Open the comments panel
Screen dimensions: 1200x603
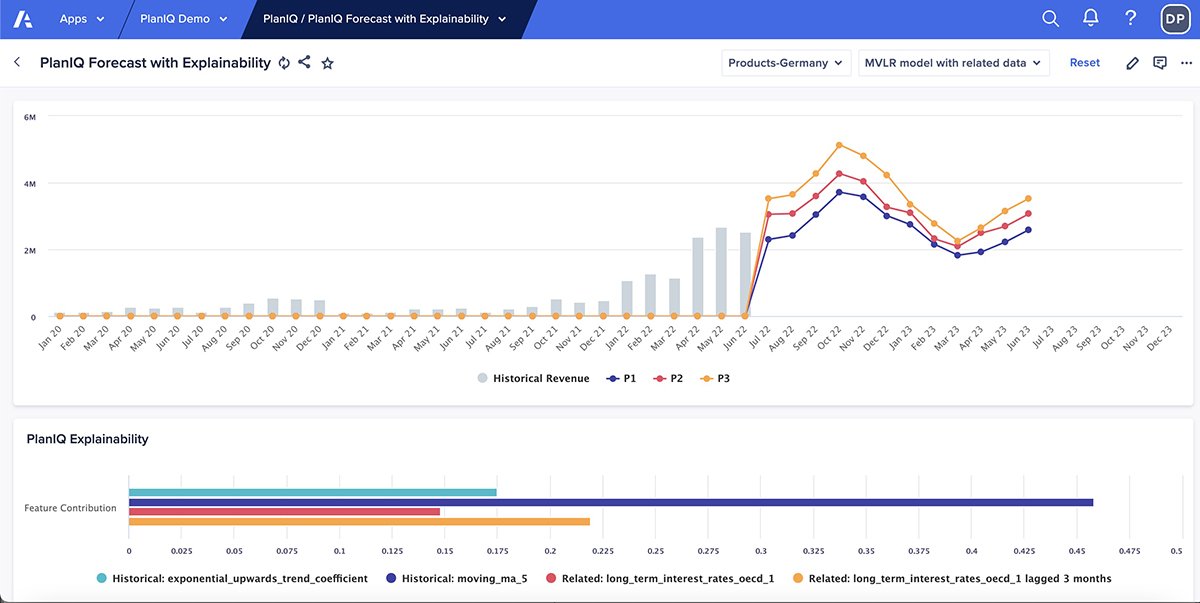pyautogui.click(x=1158, y=62)
